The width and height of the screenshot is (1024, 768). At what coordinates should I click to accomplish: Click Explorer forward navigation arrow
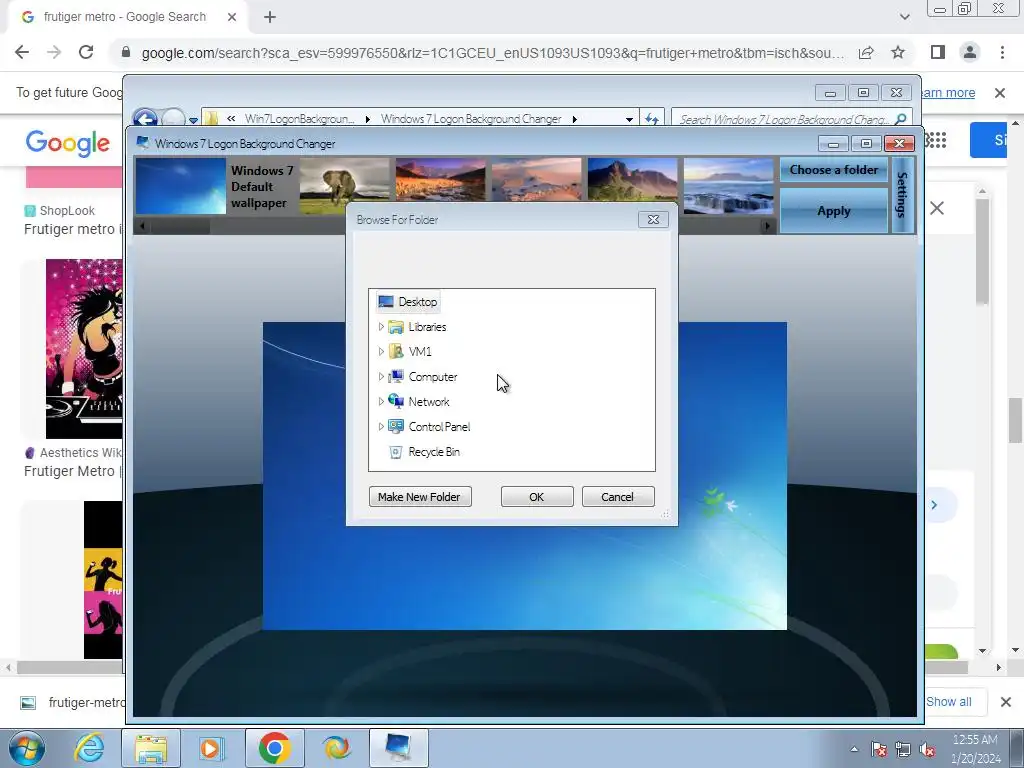[x=173, y=119]
